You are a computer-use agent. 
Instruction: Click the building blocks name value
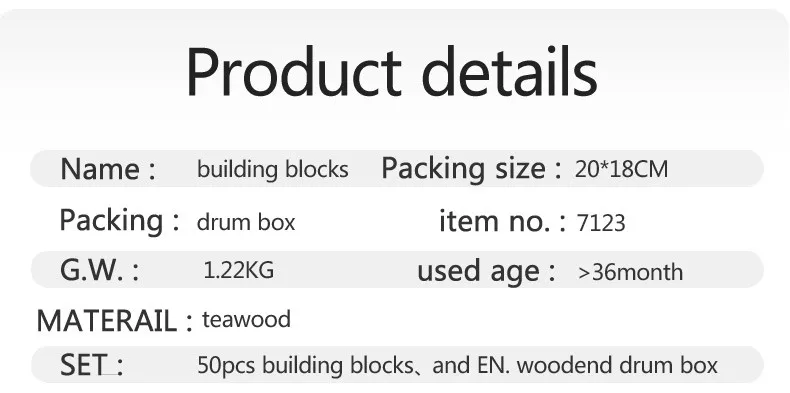(273, 169)
